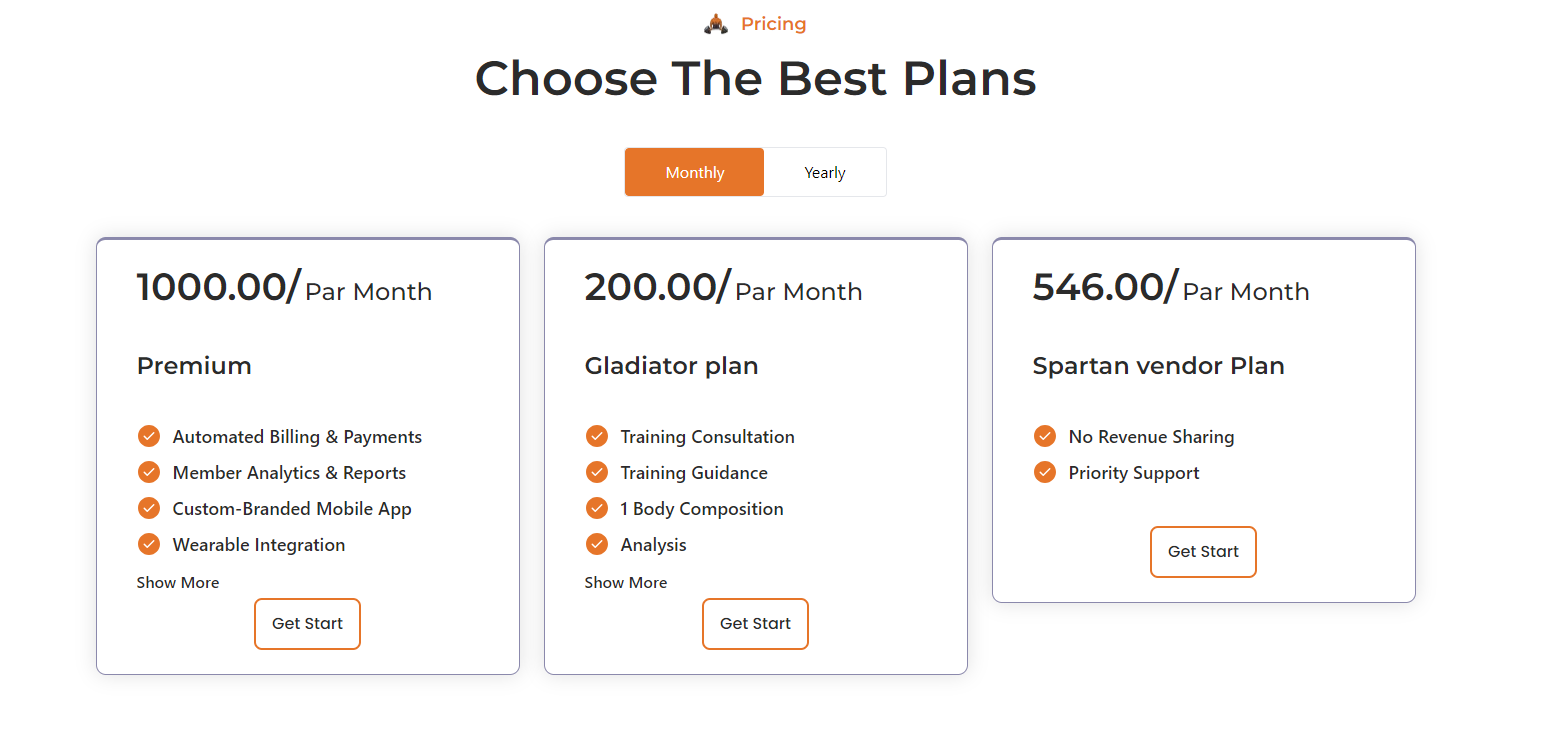Switch billing to Monthly
The width and height of the screenshot is (1559, 738).
695,172
